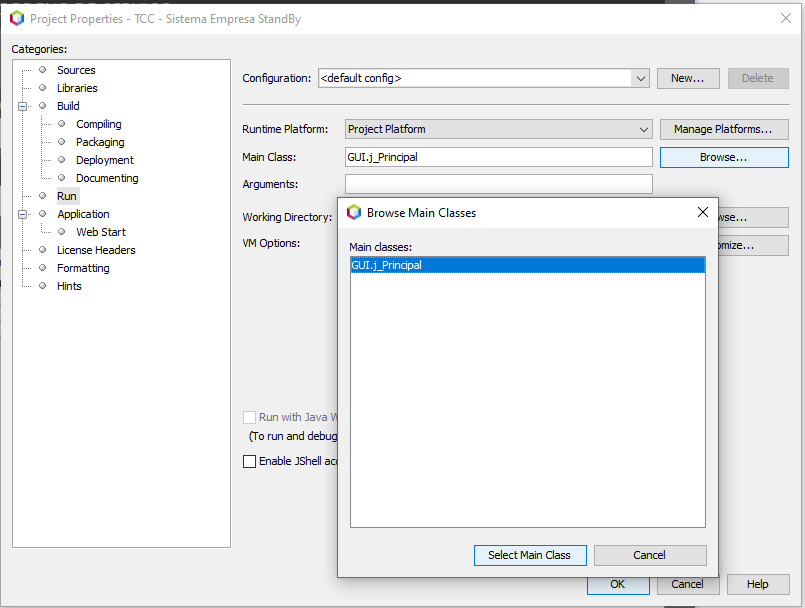This screenshot has width=805, height=608.
Task: Select the License Headers category
Action: (96, 250)
